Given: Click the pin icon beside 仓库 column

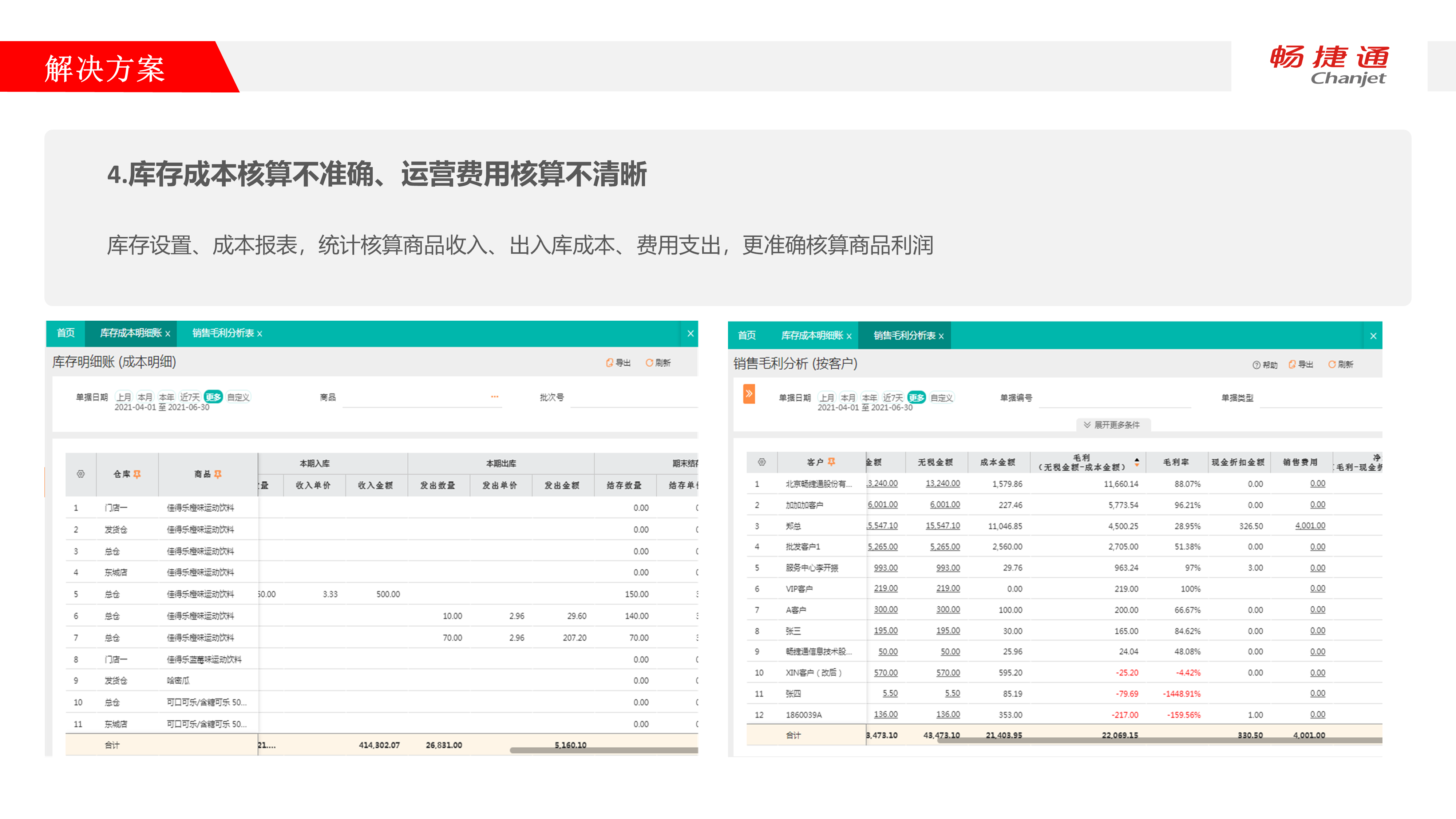Looking at the screenshot, I should [137, 474].
